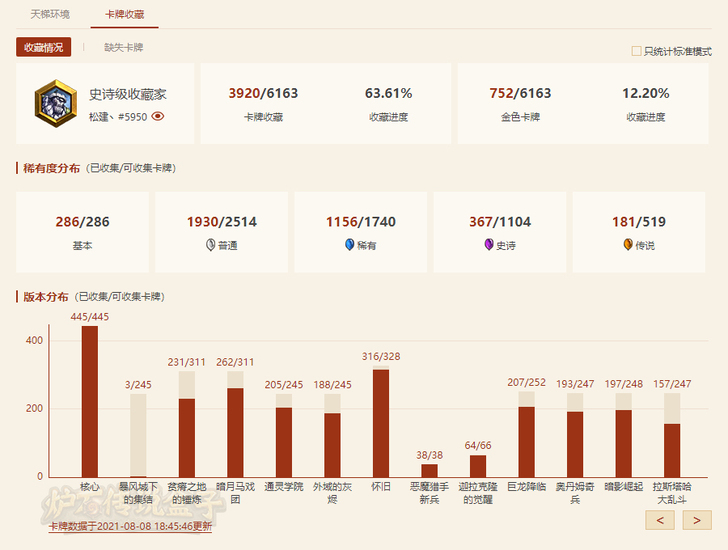
Task: Go to previous chart page arrow
Action: click(660, 520)
